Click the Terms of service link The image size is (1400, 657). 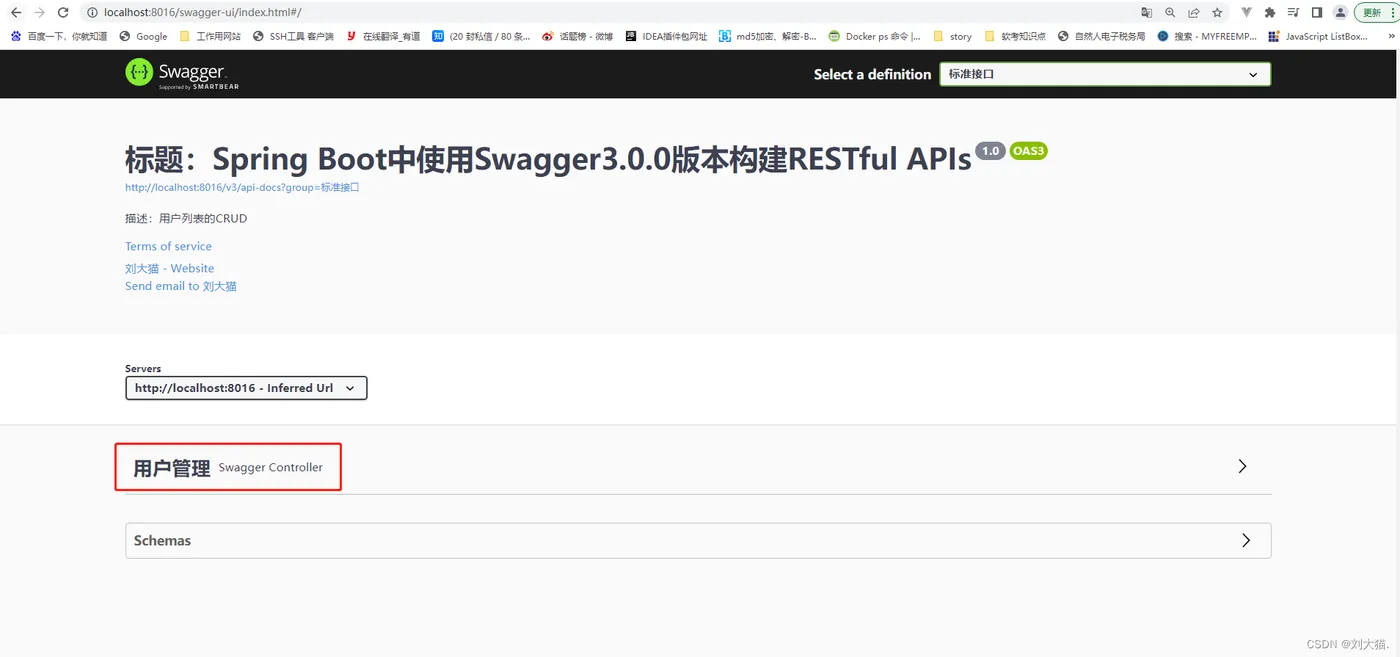click(x=168, y=246)
